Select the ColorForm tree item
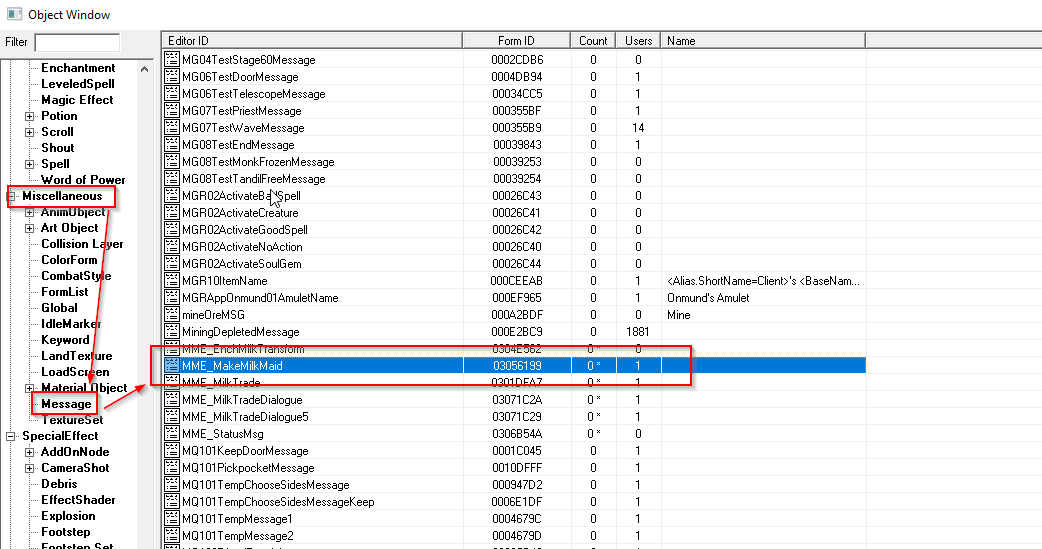 [69, 260]
